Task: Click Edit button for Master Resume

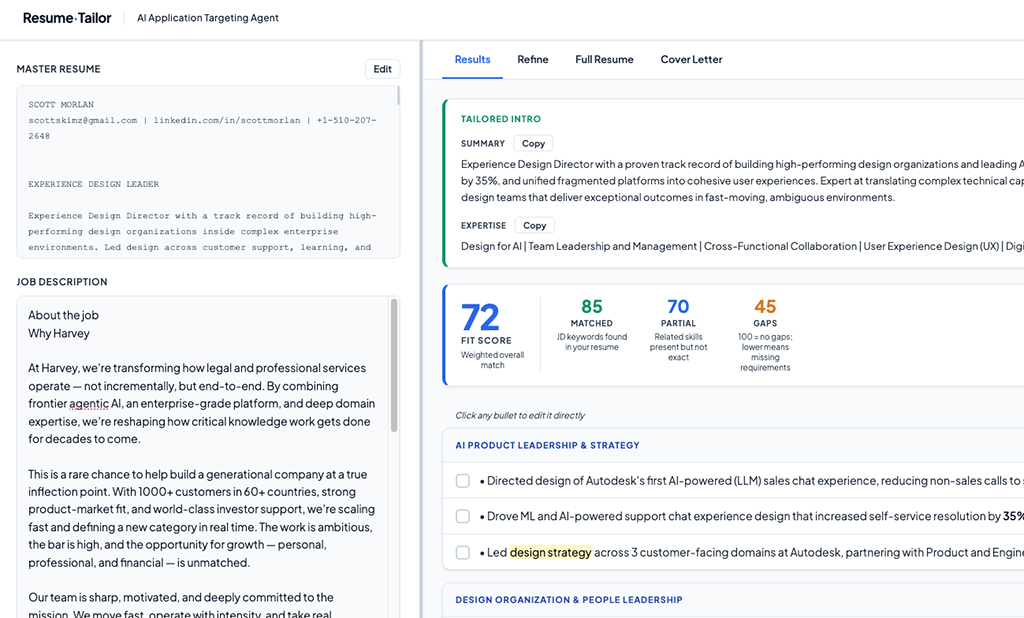Action: 382,69
